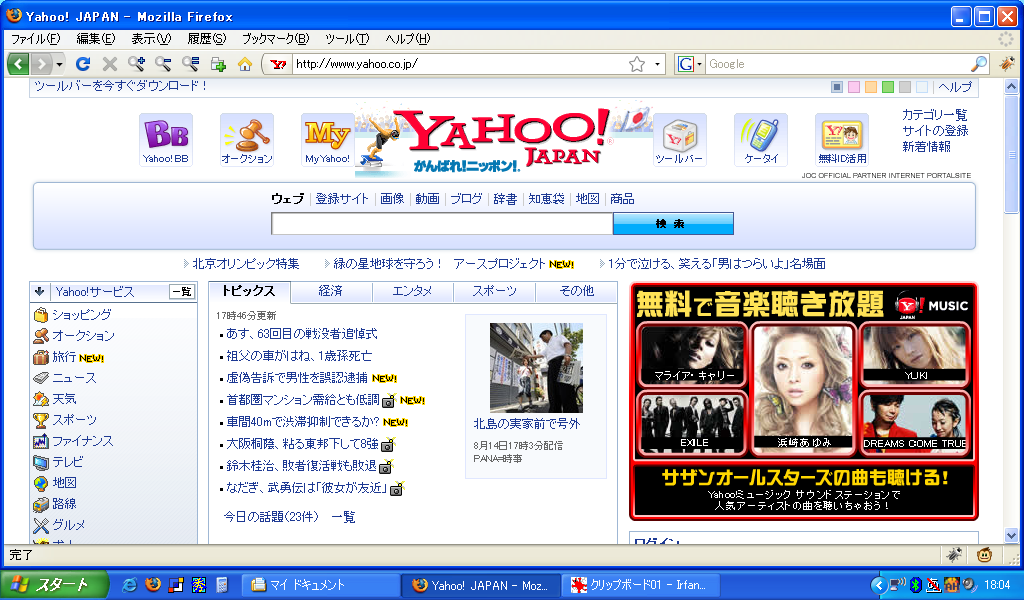The height and width of the screenshot is (600, 1024).
Task: Open the 編集(E) menu
Action: pos(96,39)
